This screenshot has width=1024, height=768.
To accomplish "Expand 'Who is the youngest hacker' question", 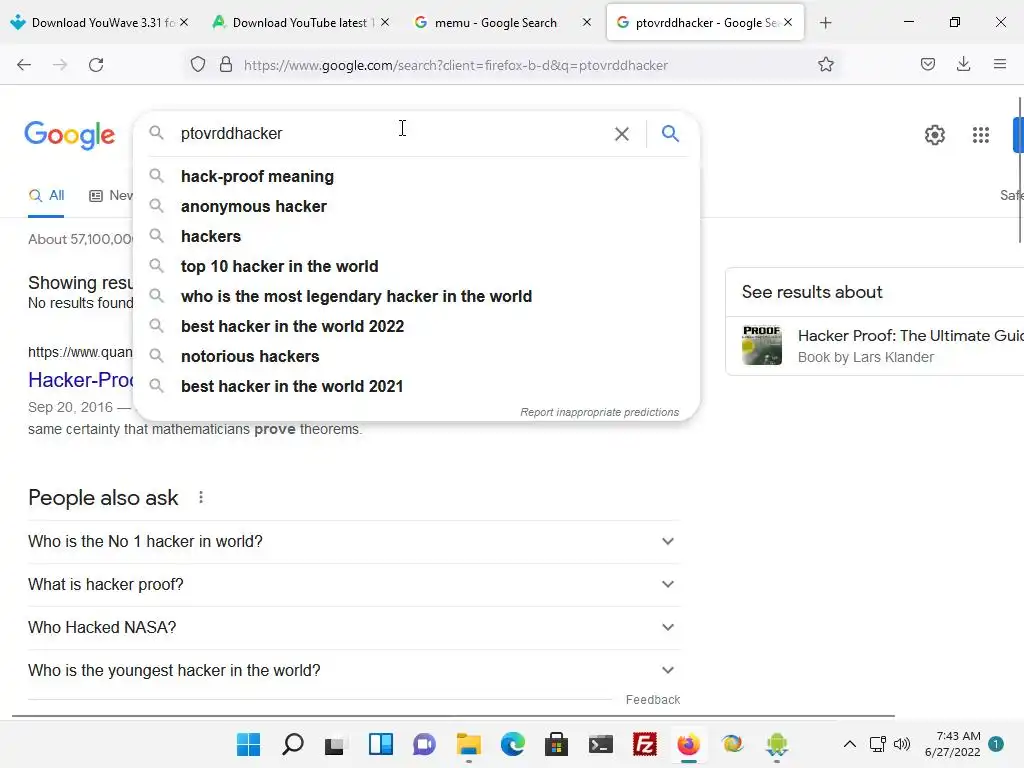I will [x=354, y=671].
